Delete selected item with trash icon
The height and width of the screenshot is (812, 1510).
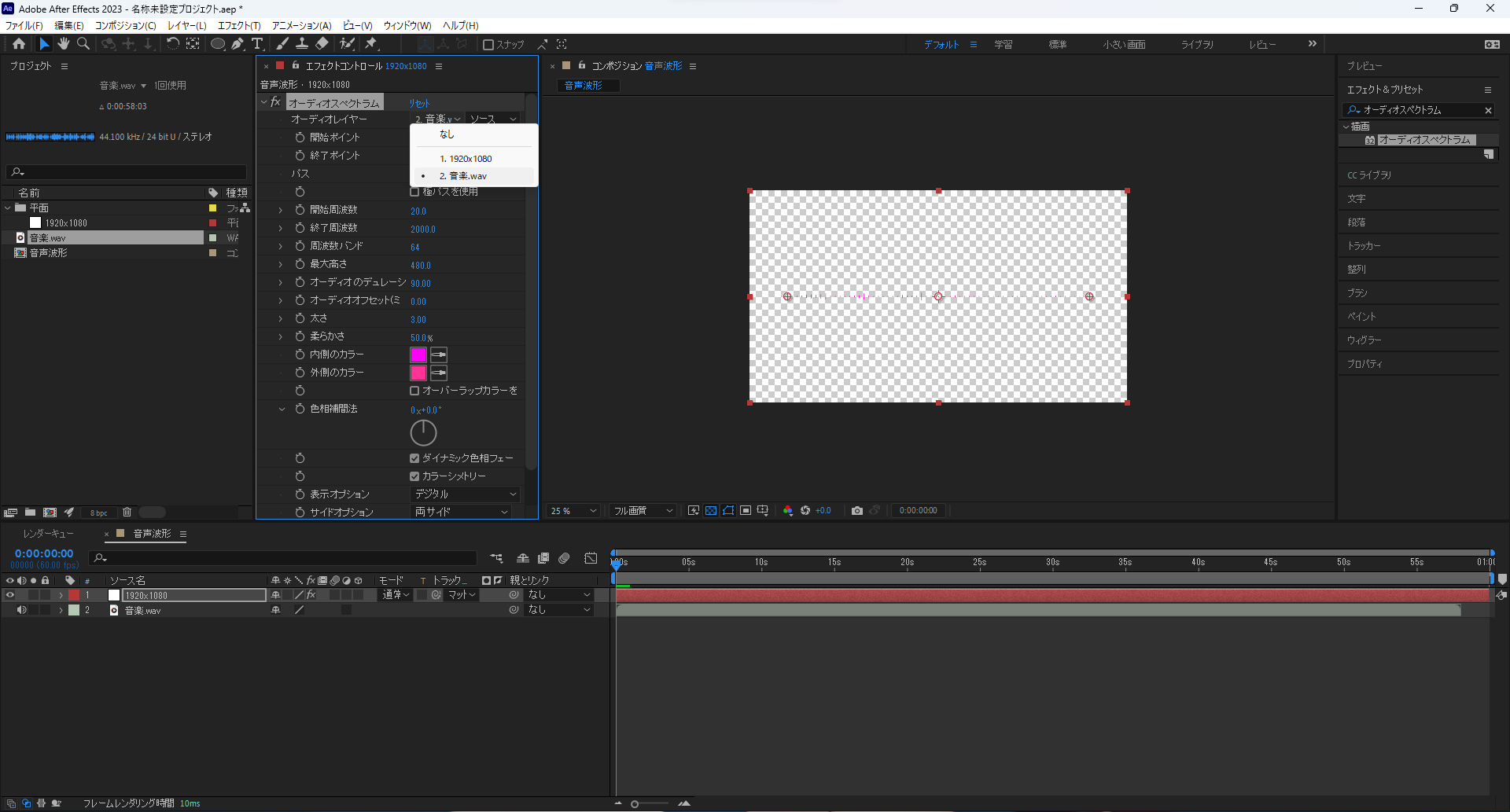point(127,513)
